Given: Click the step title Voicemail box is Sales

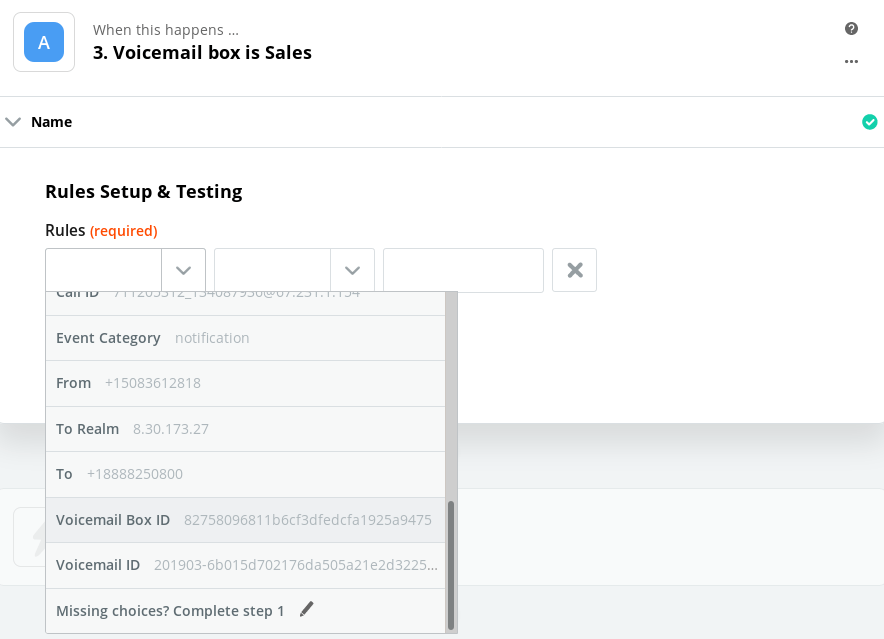Looking at the screenshot, I should click(x=202, y=52).
